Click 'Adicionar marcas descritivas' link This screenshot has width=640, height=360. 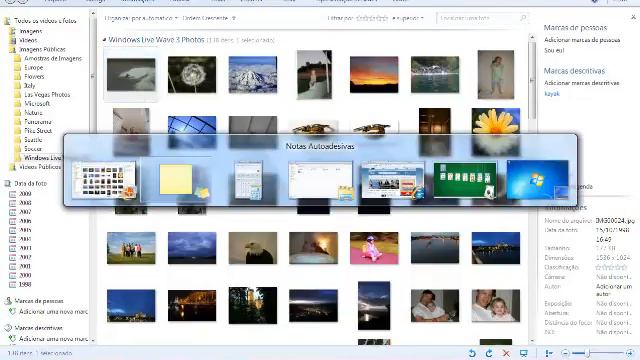(582, 83)
